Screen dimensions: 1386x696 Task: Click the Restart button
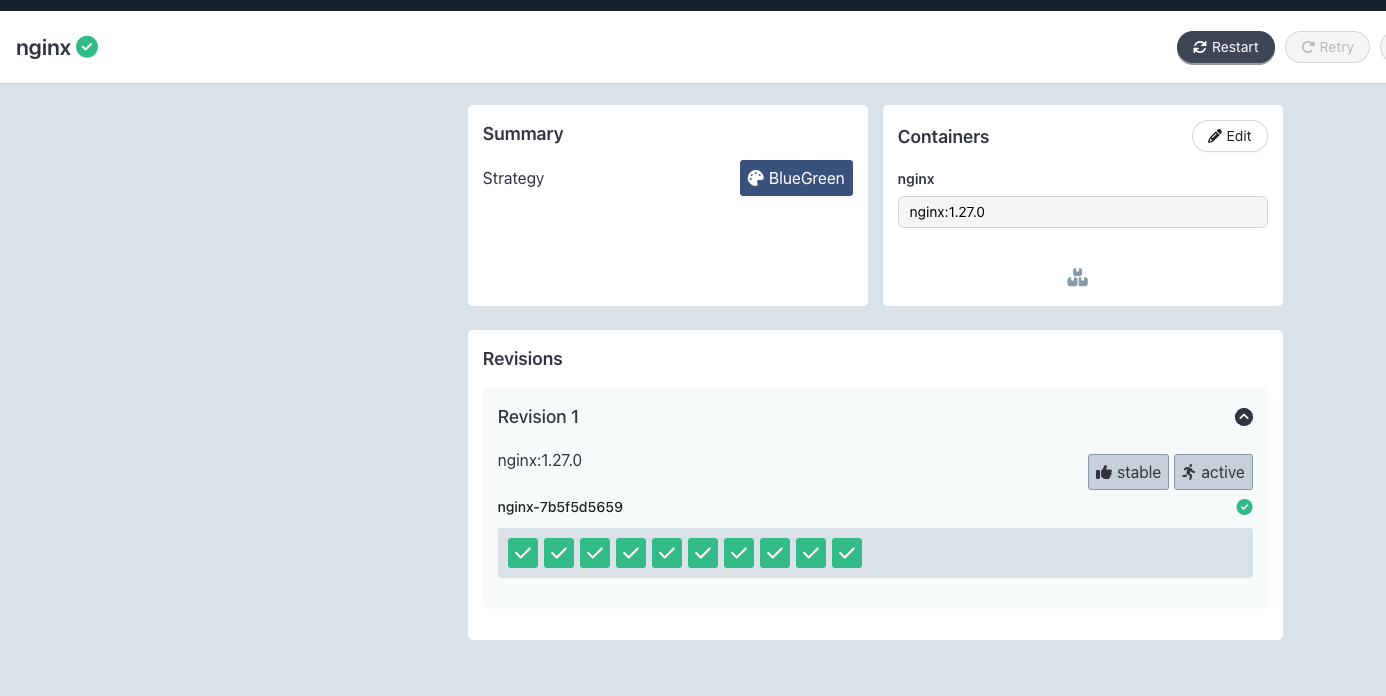1225,47
